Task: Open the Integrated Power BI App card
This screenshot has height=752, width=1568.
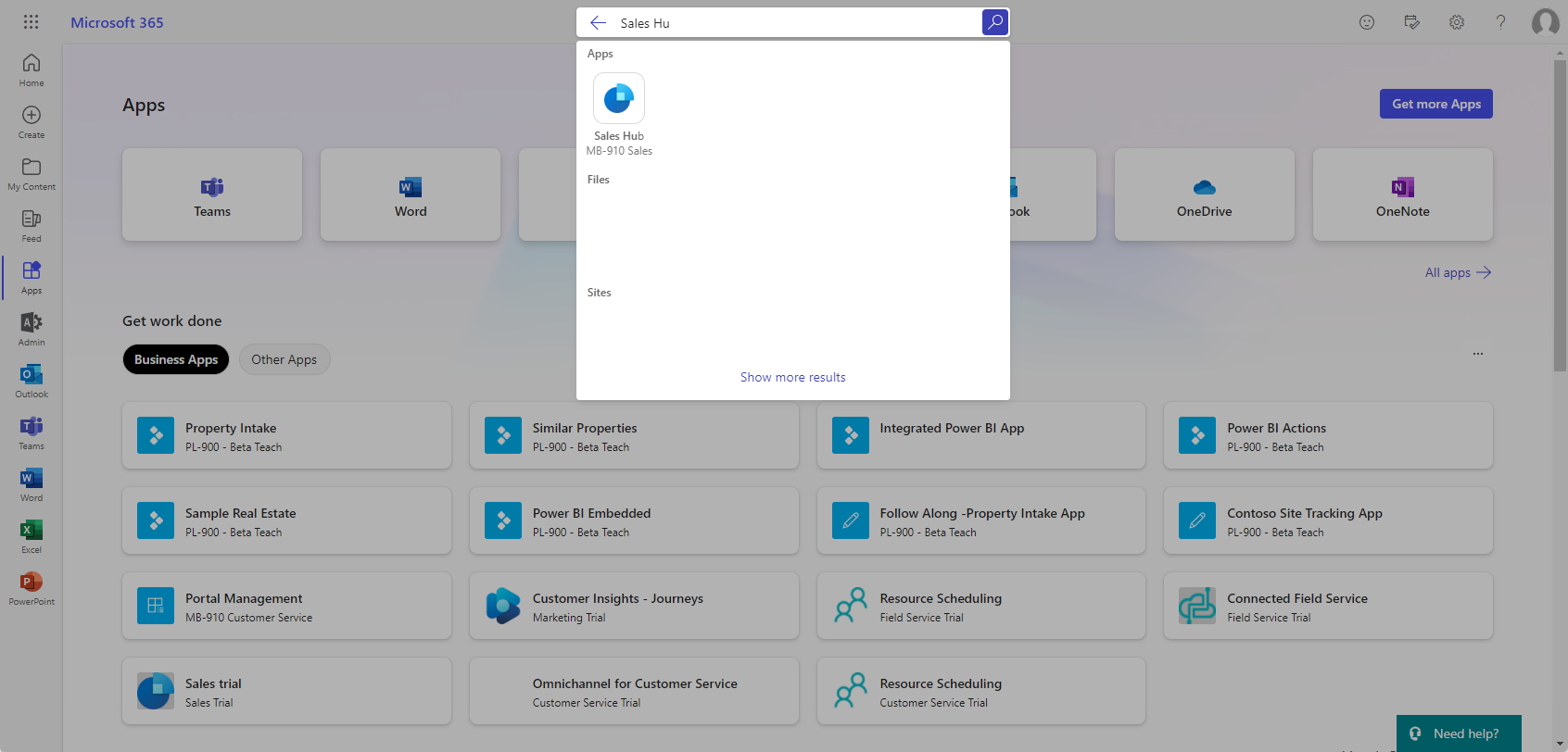Action: pyautogui.click(x=981, y=435)
